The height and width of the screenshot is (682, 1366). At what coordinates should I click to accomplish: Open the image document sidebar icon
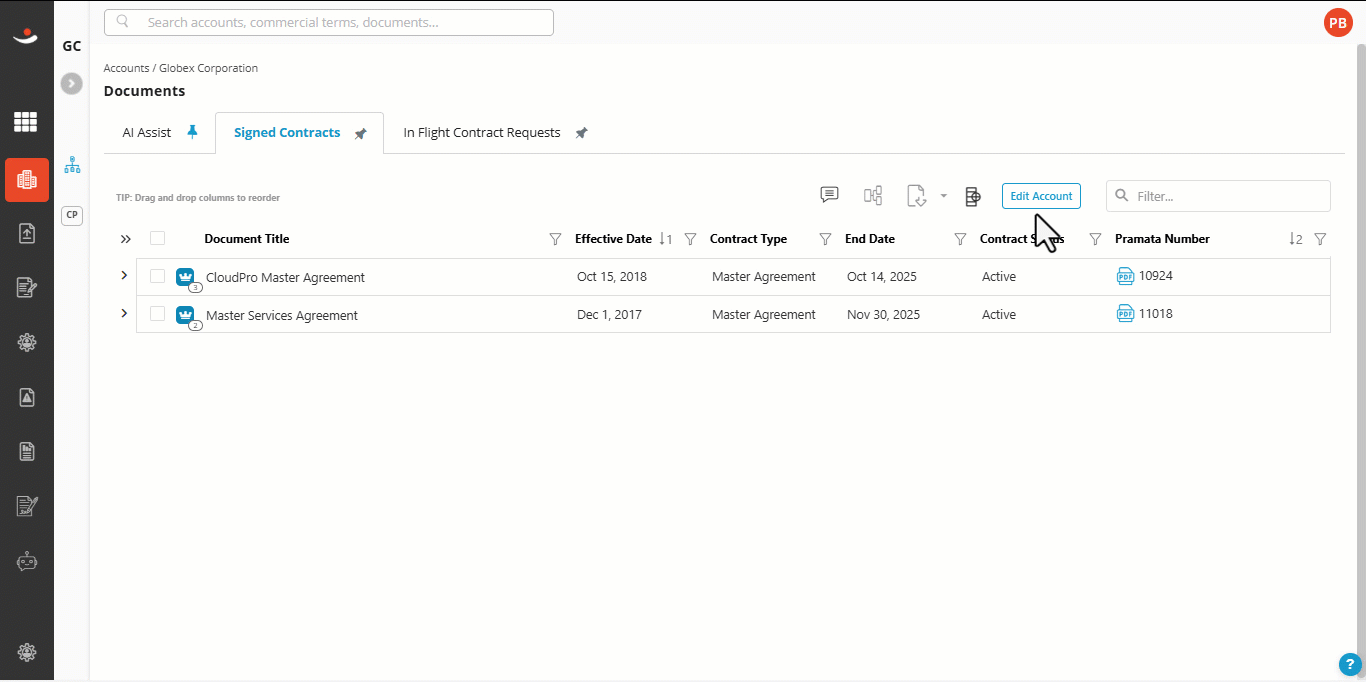click(x=26, y=397)
